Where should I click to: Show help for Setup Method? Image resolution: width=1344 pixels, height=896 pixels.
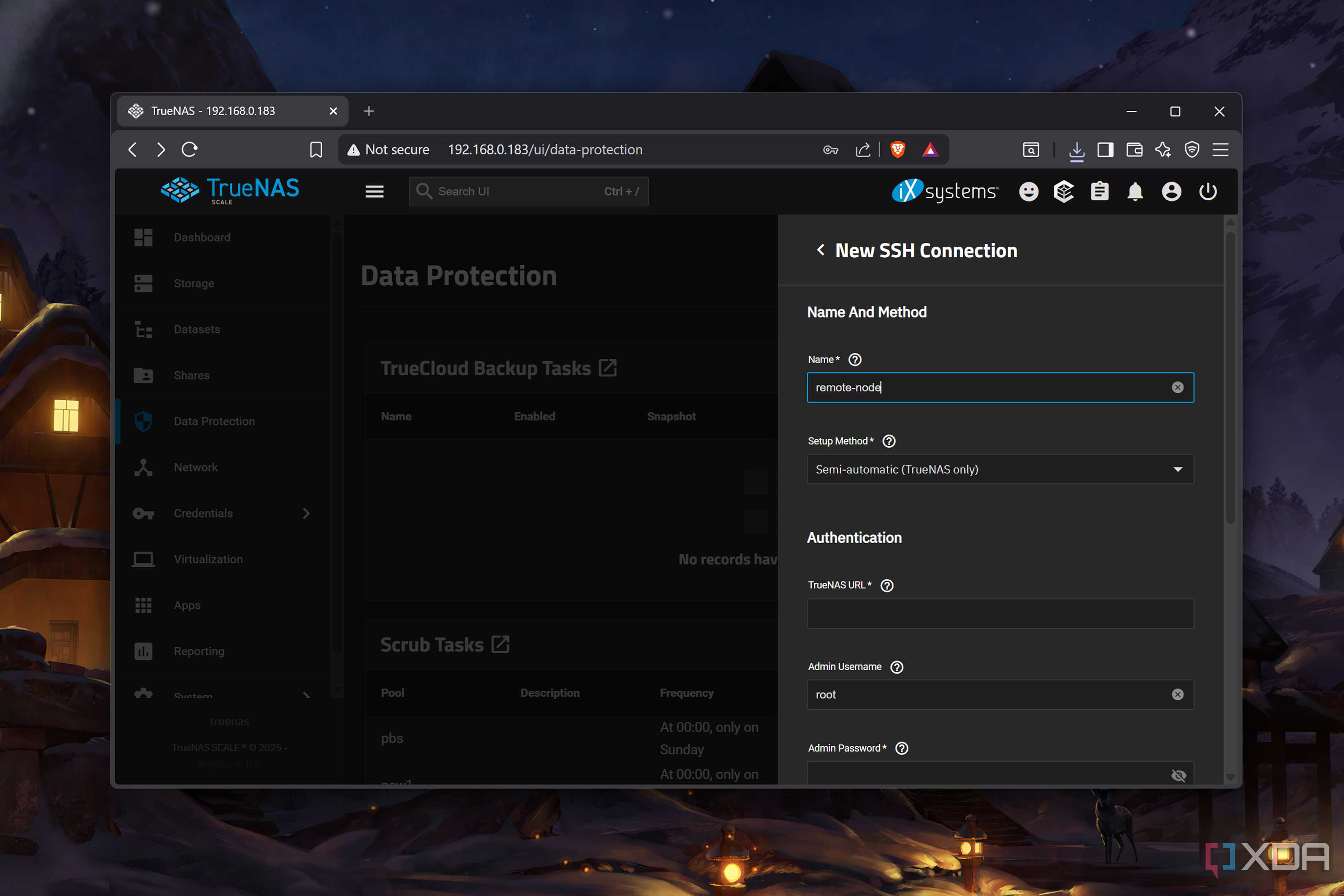pyautogui.click(x=889, y=441)
